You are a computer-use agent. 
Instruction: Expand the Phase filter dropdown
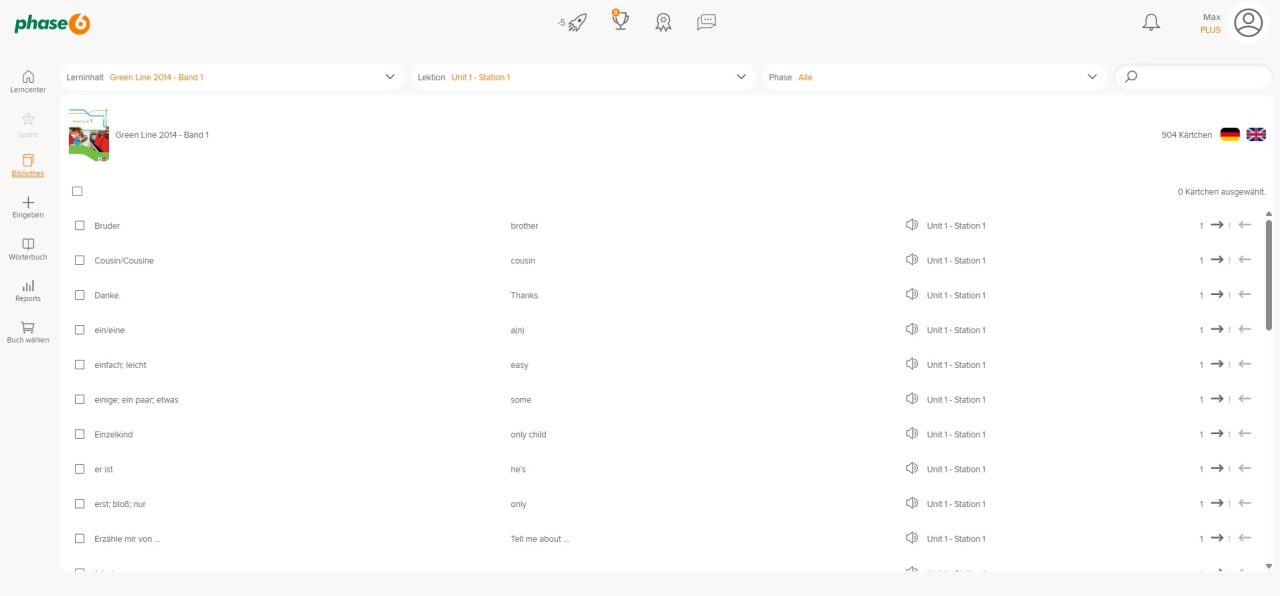click(x=1092, y=77)
